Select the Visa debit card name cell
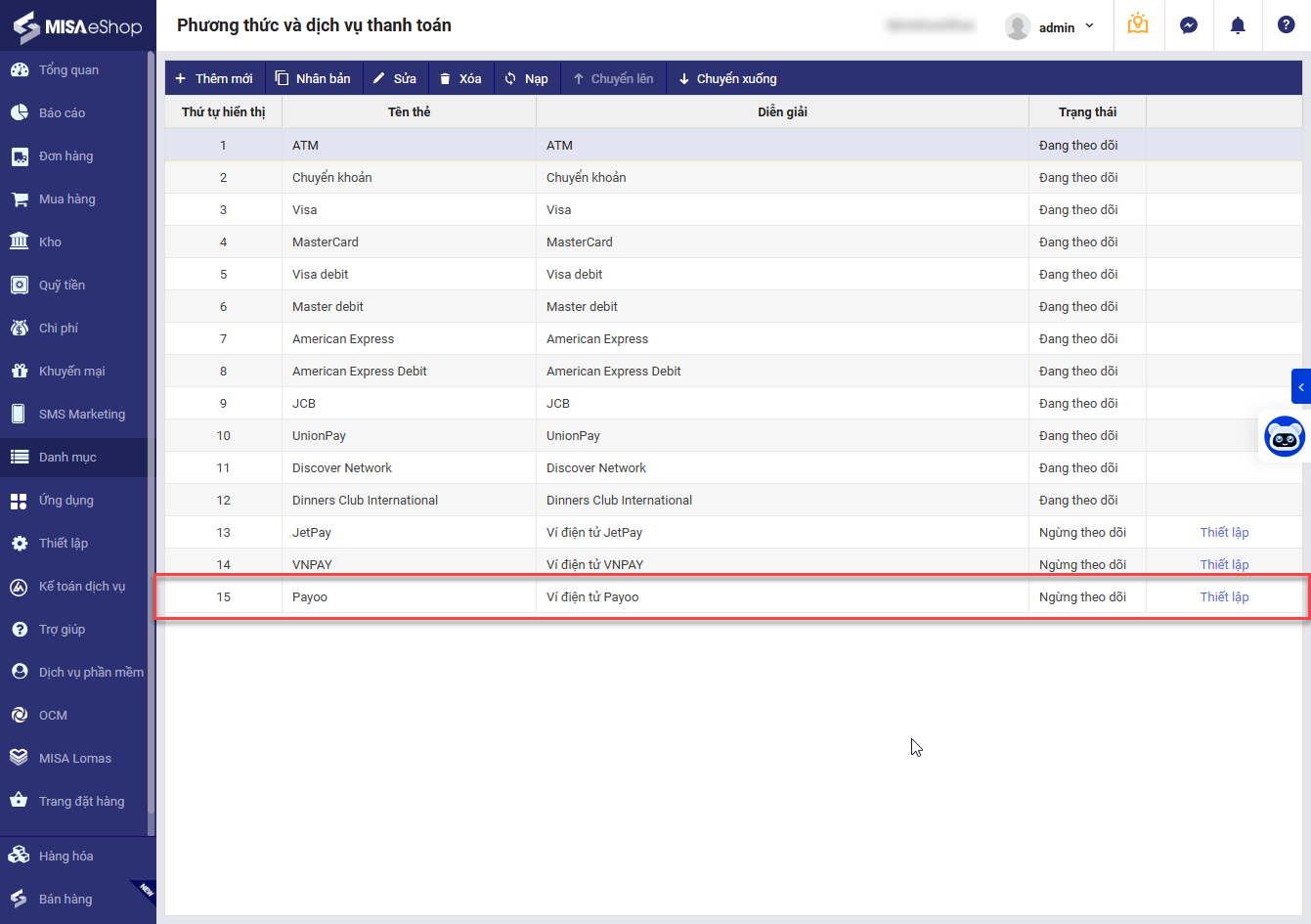This screenshot has height=924, width=1311. click(x=409, y=275)
